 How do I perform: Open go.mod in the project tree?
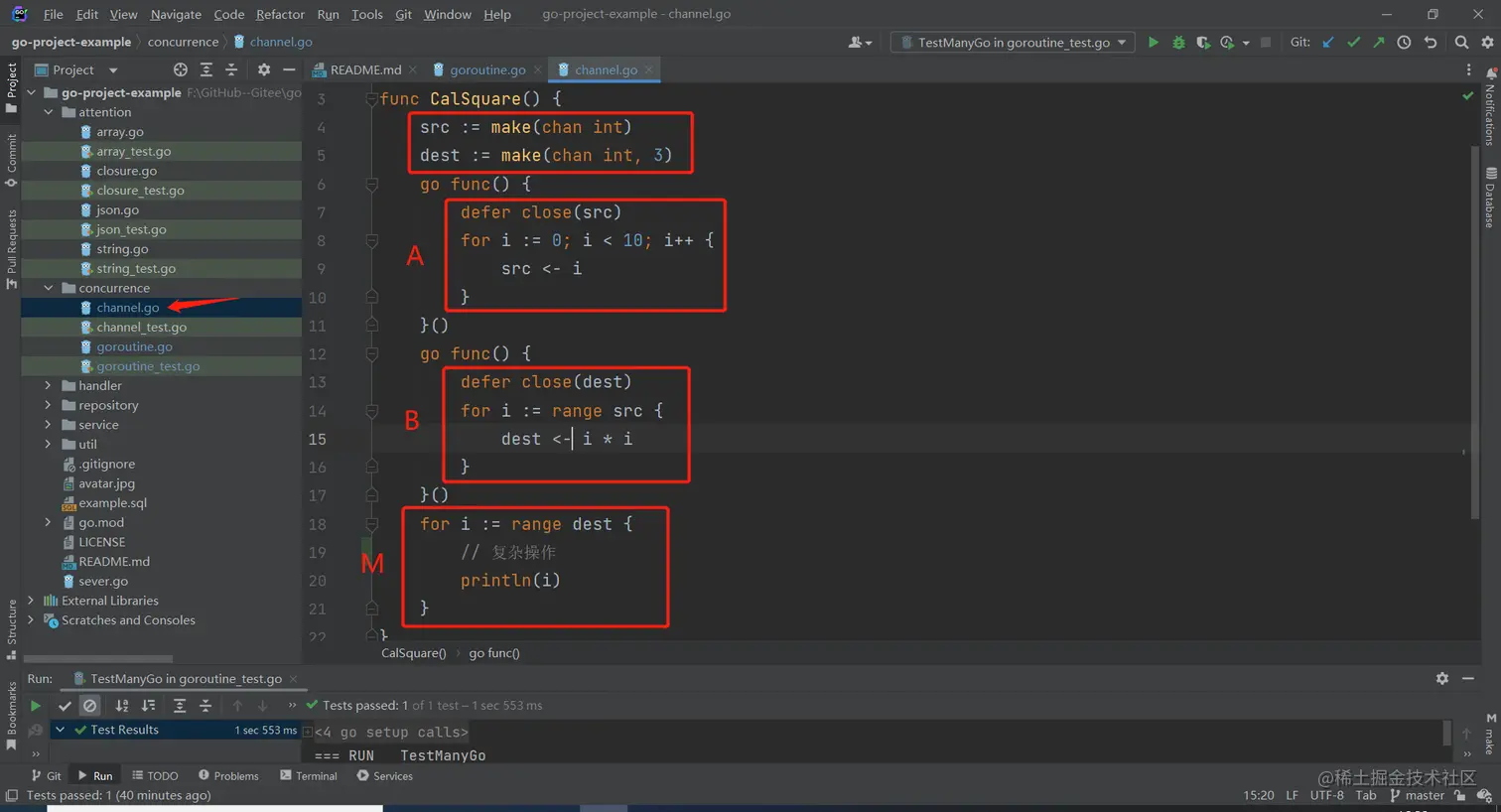[x=101, y=523]
